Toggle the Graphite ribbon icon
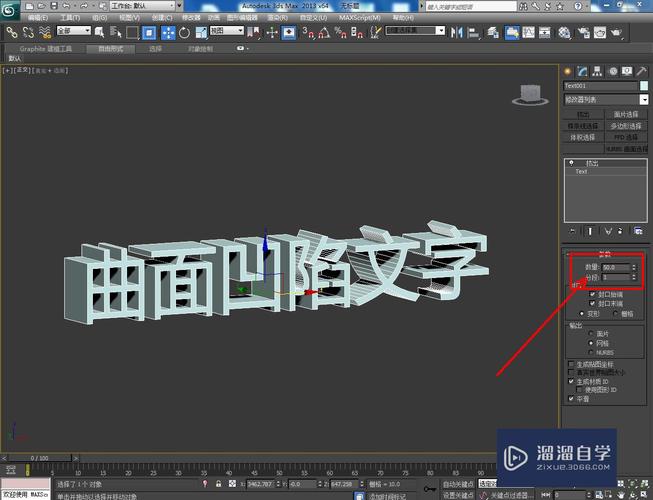Viewport: 653px width, 500px height. tap(512, 32)
